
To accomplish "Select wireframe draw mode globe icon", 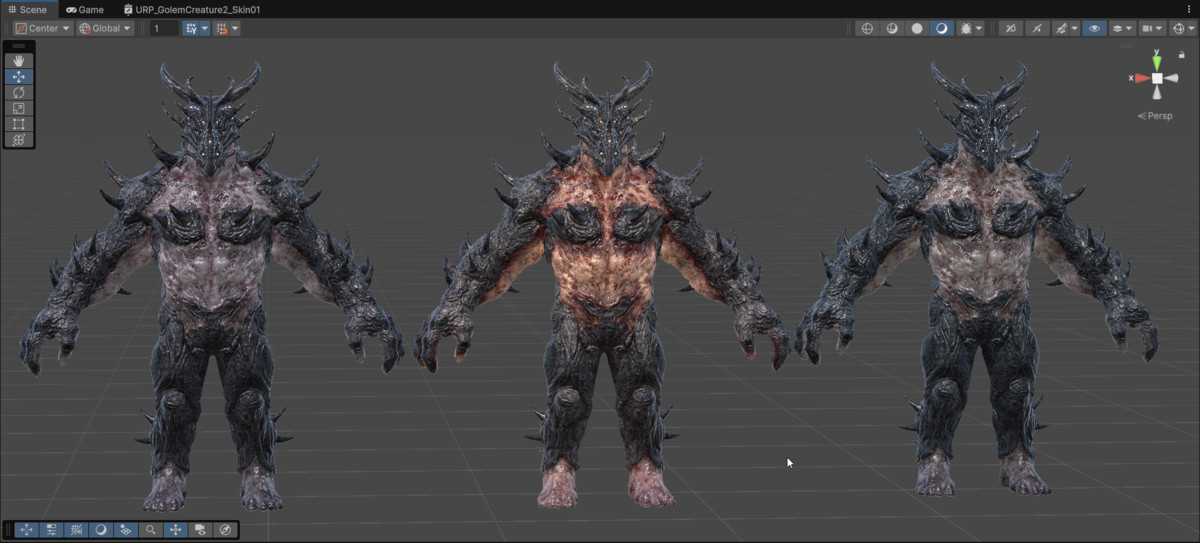I will point(868,29).
